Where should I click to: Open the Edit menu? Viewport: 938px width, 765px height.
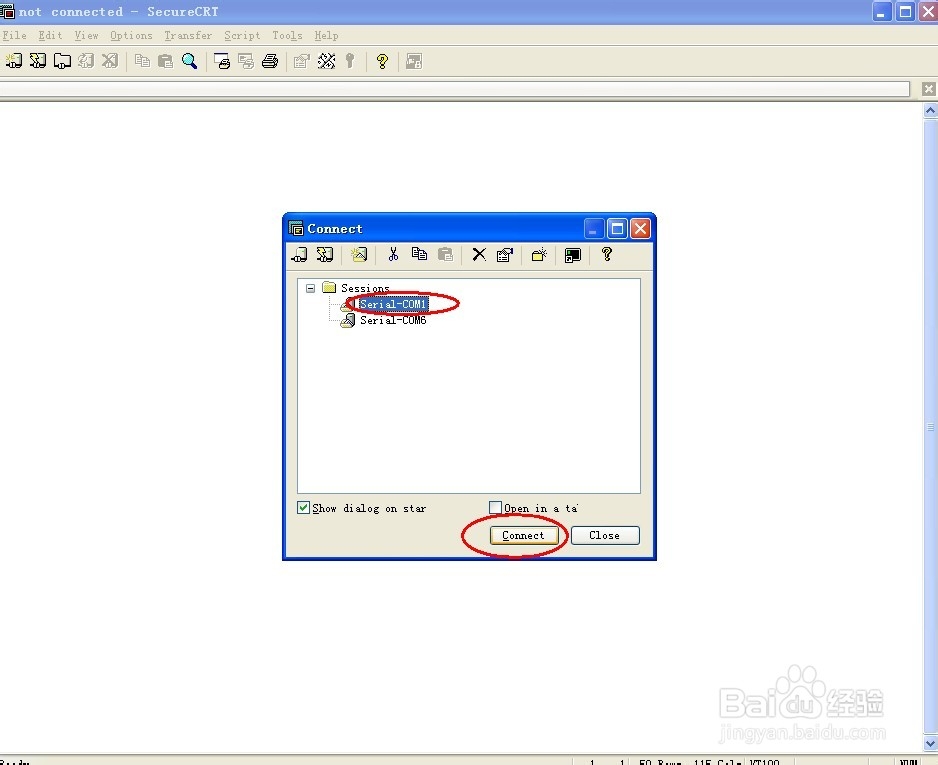pos(50,36)
